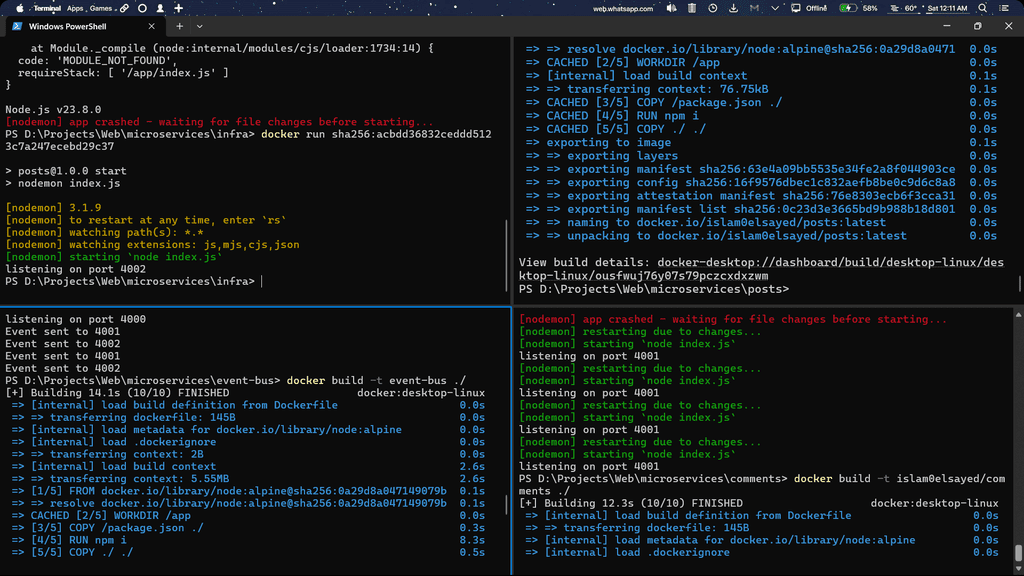This screenshot has height=576, width=1024.
Task: Click the '[nodemon] 3.1.9' line
Action: [x=53, y=208]
